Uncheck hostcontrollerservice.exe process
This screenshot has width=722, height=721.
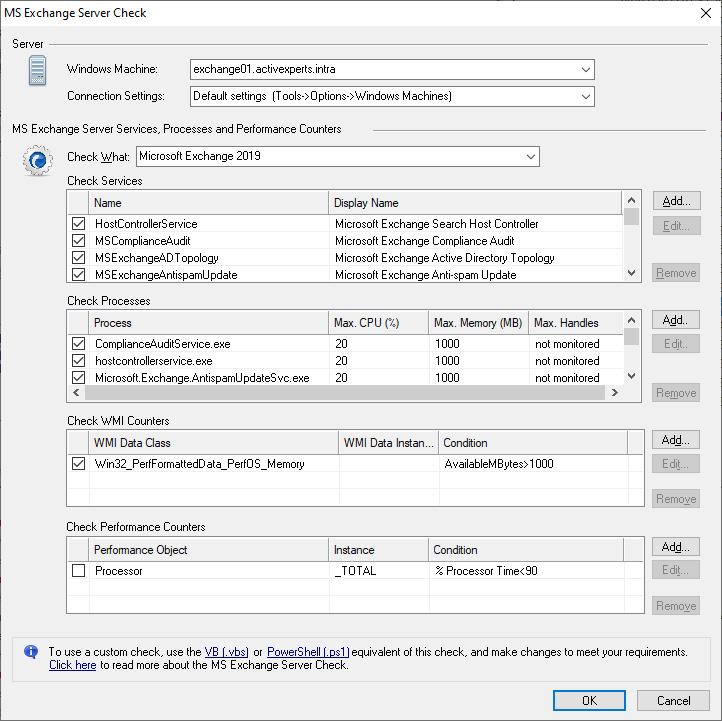[x=79, y=361]
